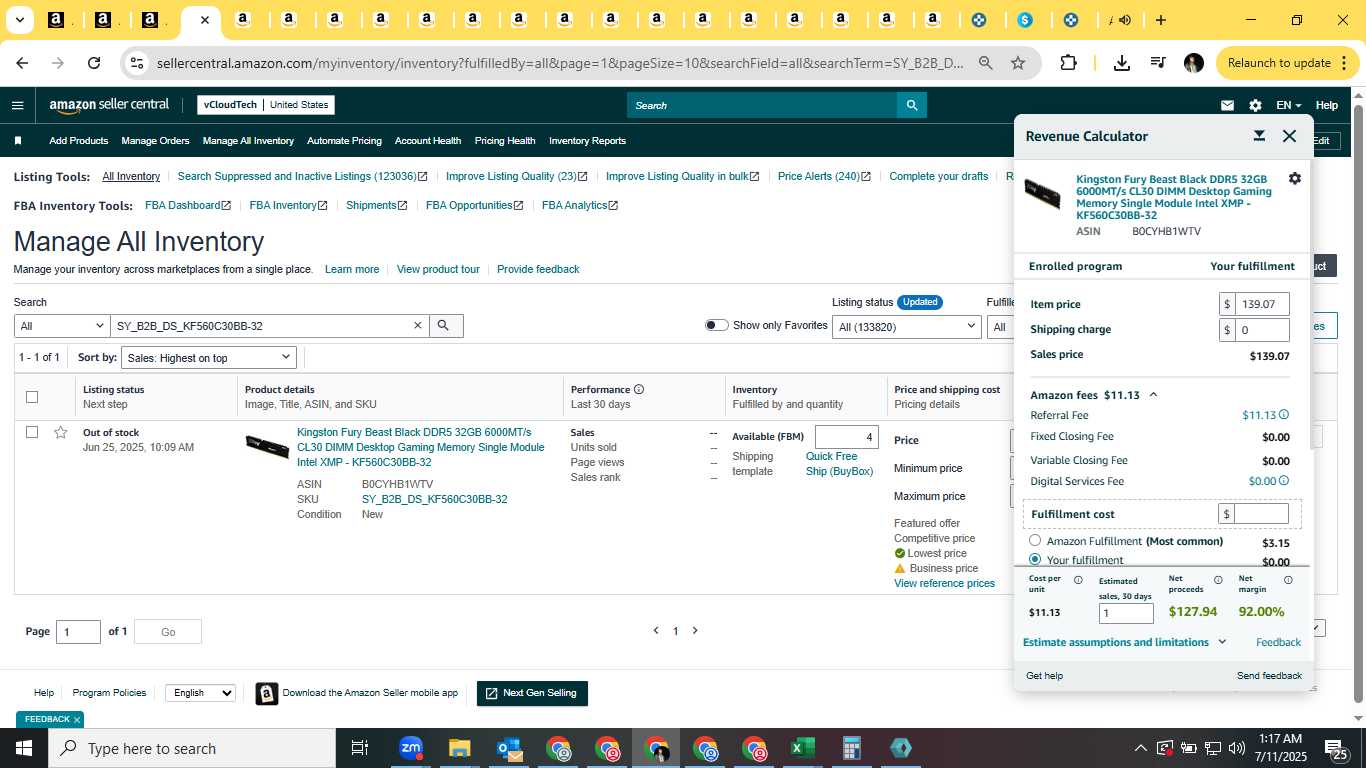Open Zoom from the taskbar
1366x768 pixels.
410,748
